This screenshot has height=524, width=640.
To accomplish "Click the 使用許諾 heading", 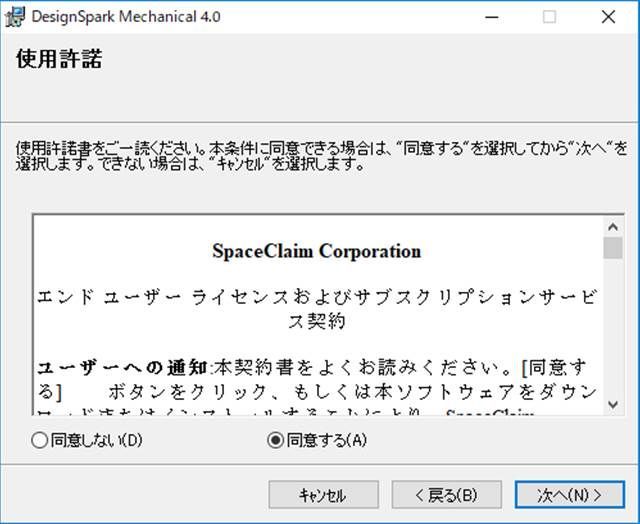I will coord(59,59).
